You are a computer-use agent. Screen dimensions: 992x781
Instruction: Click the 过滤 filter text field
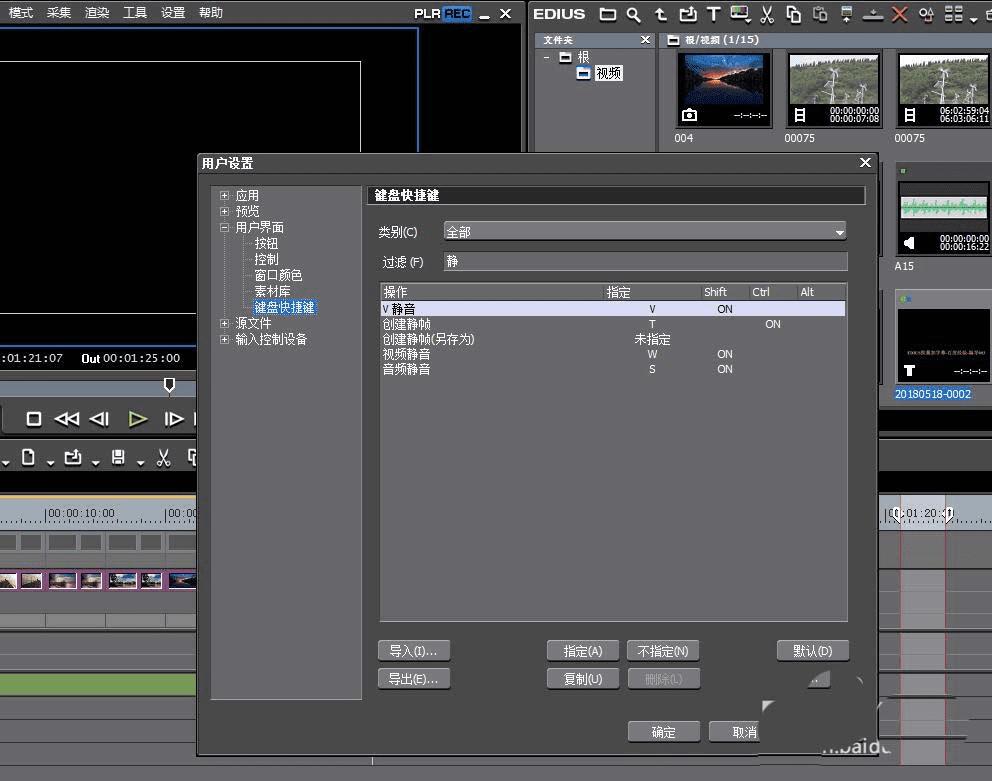click(x=645, y=262)
